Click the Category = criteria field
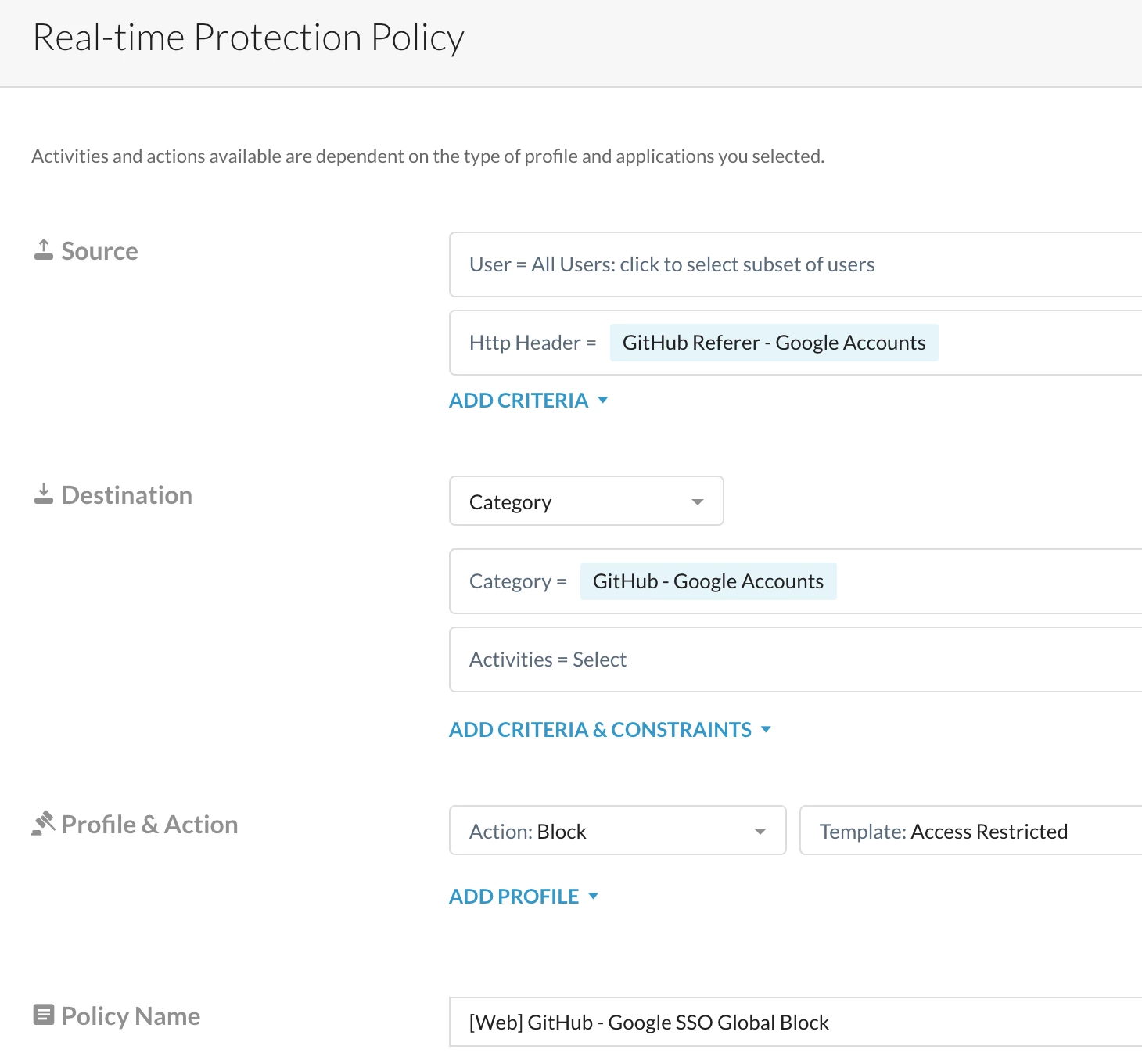The image size is (1142, 1064). [x=795, y=581]
